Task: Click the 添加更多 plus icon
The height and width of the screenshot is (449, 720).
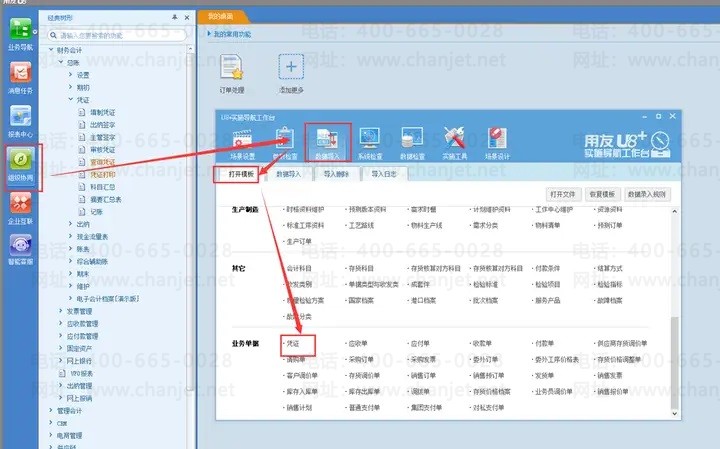Action: [291, 67]
